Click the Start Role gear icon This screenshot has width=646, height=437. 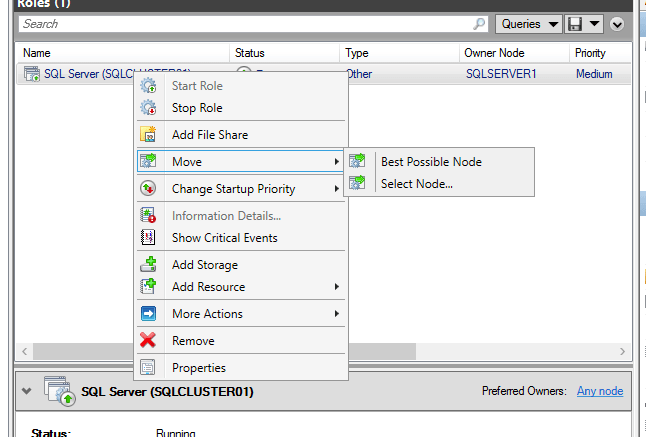pos(148,86)
